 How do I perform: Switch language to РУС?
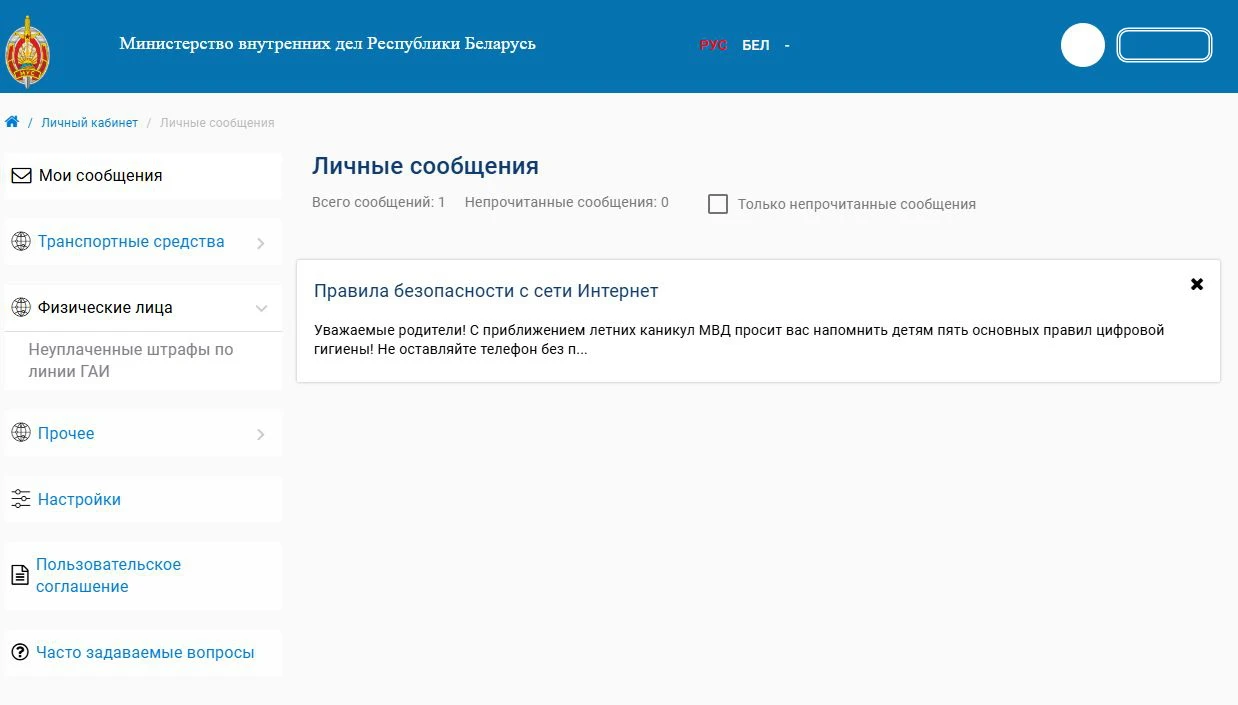coord(713,45)
